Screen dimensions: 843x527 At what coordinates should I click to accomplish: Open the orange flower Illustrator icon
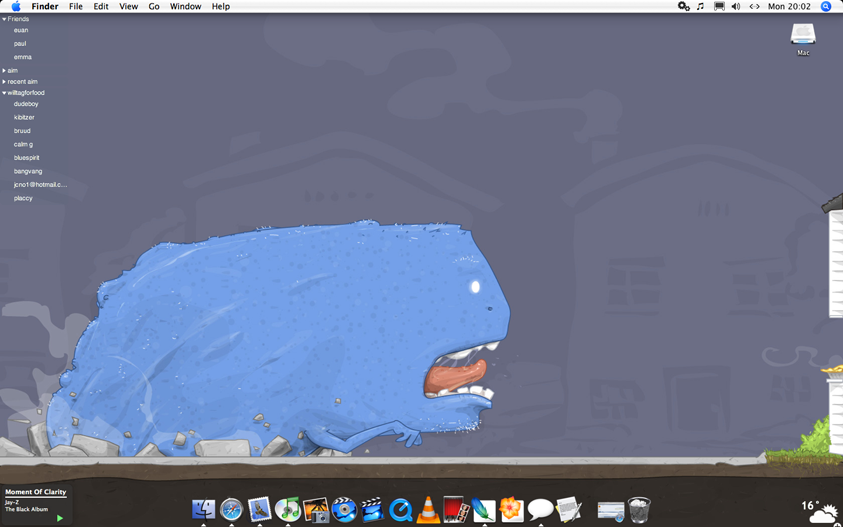pos(511,509)
